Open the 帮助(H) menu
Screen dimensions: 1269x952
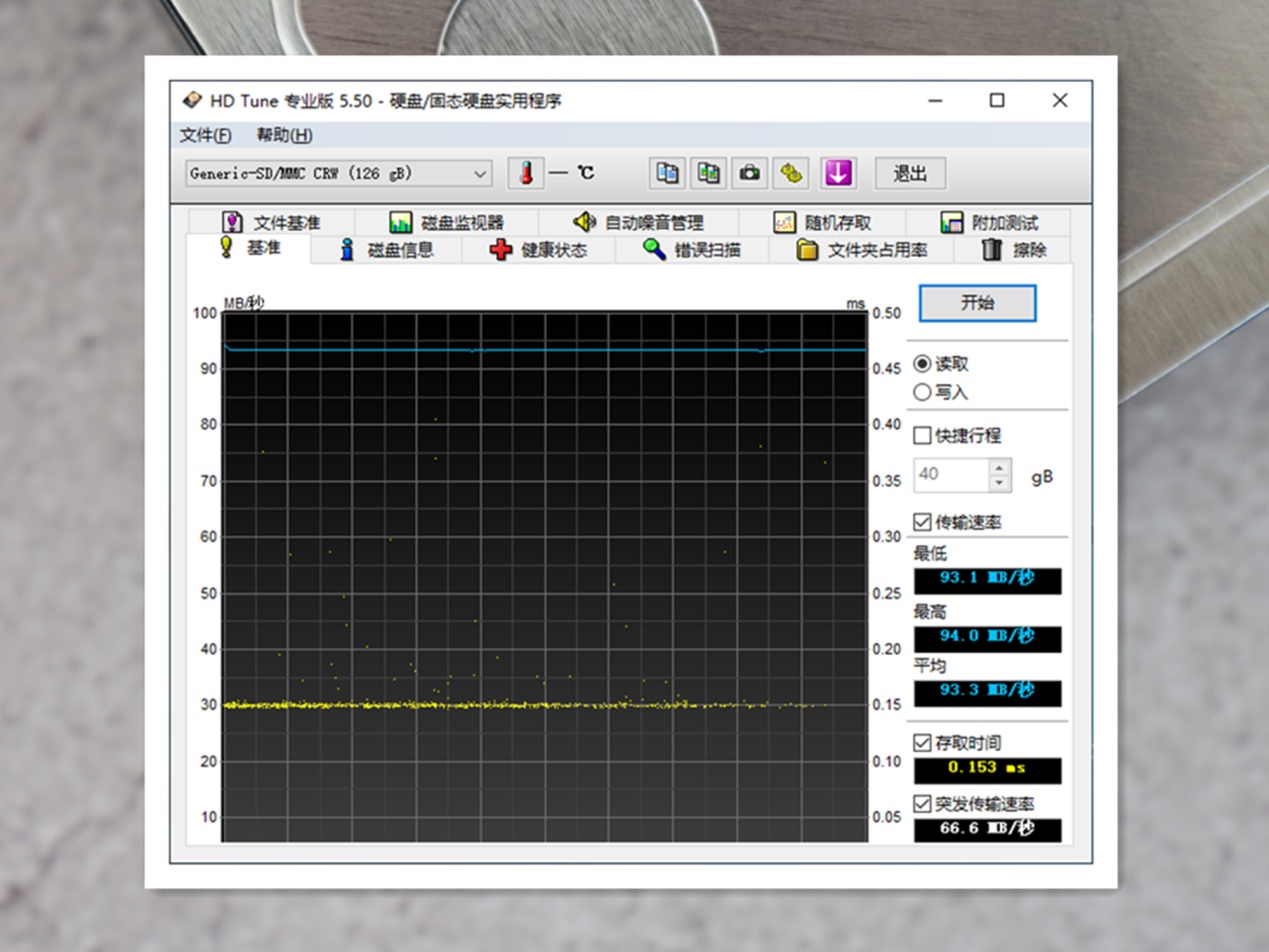(x=284, y=135)
